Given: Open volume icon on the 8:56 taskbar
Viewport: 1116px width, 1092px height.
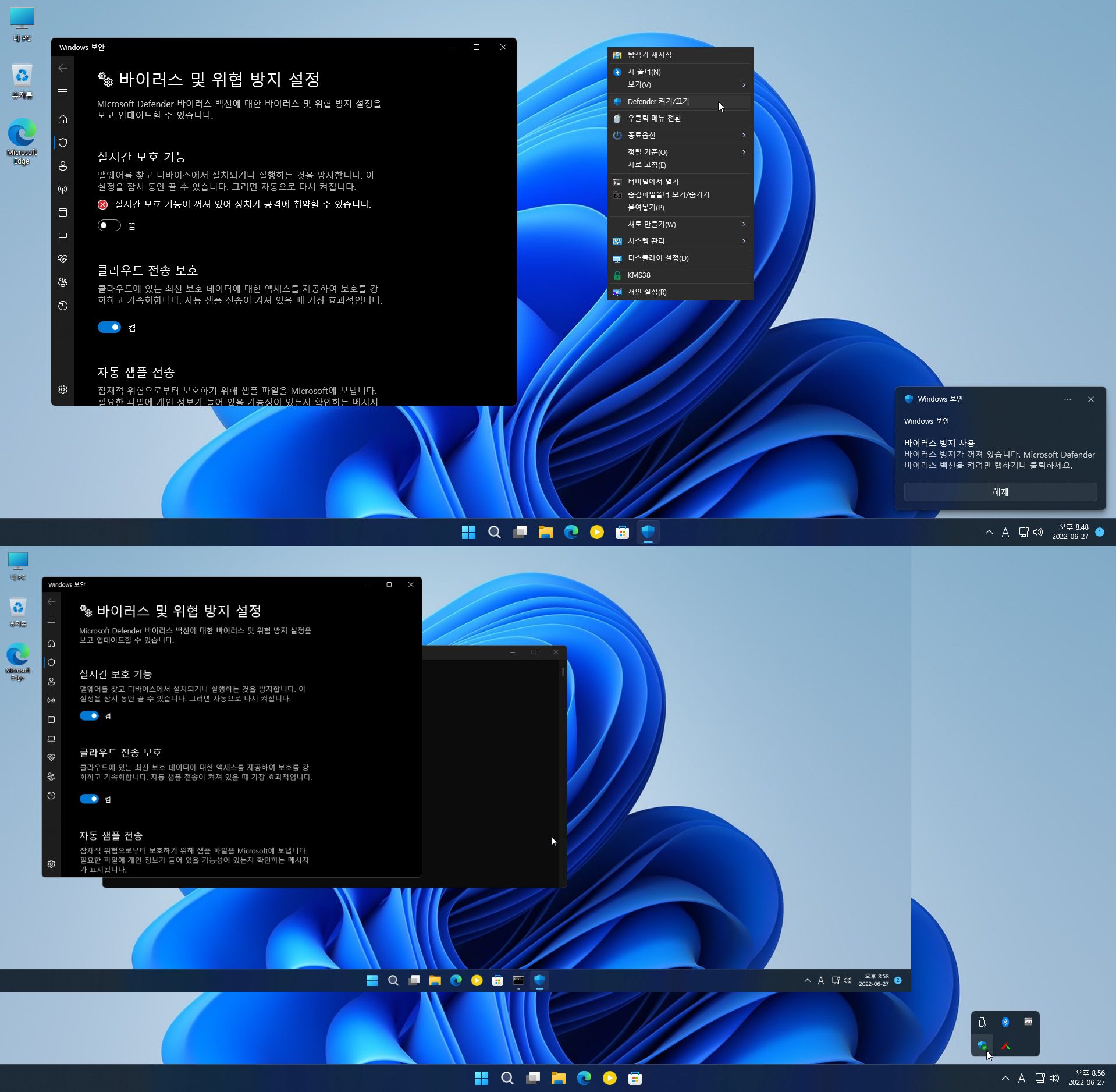Looking at the screenshot, I should click(1054, 1078).
